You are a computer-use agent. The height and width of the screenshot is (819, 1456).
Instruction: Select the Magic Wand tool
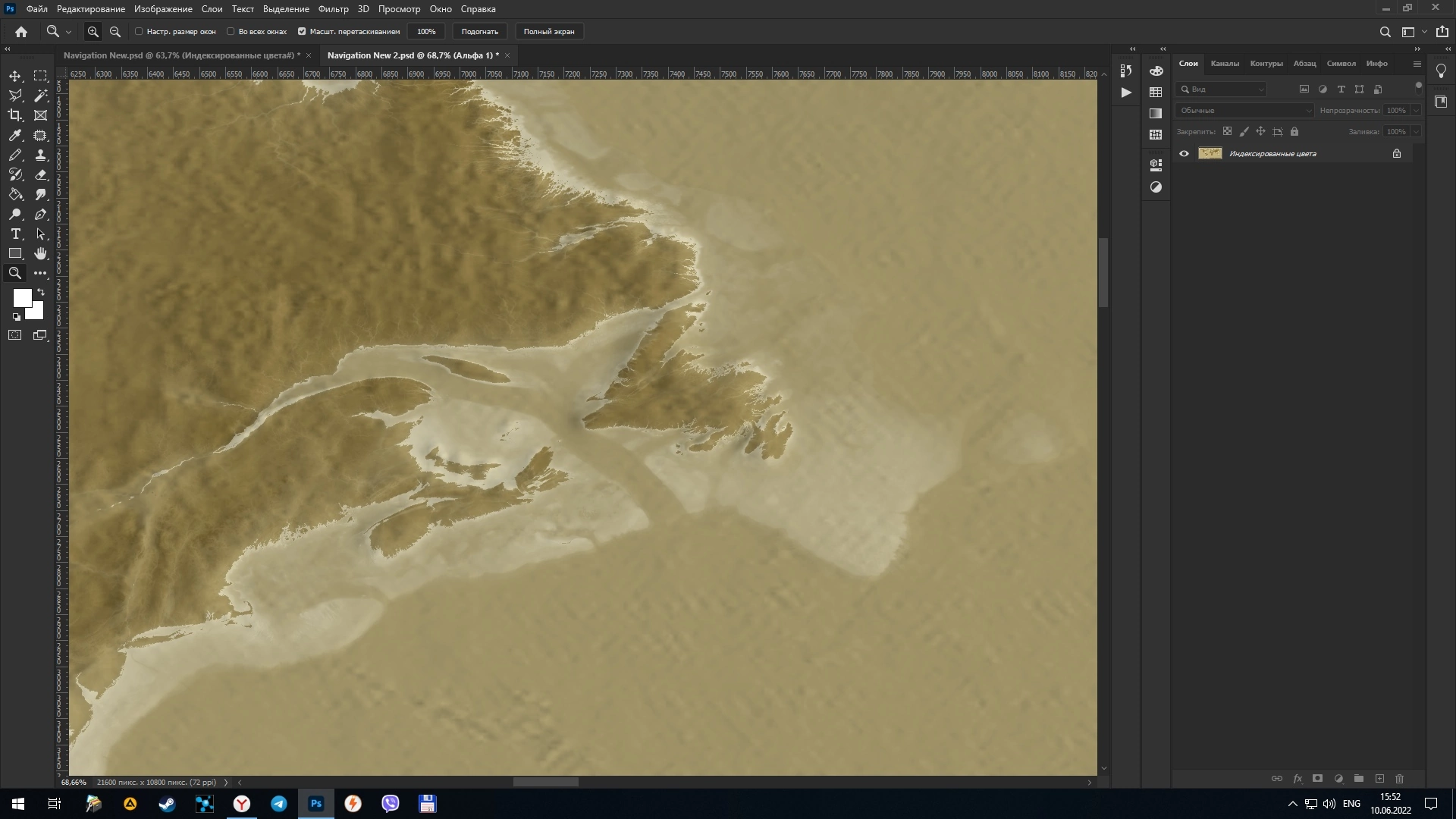pos(41,96)
